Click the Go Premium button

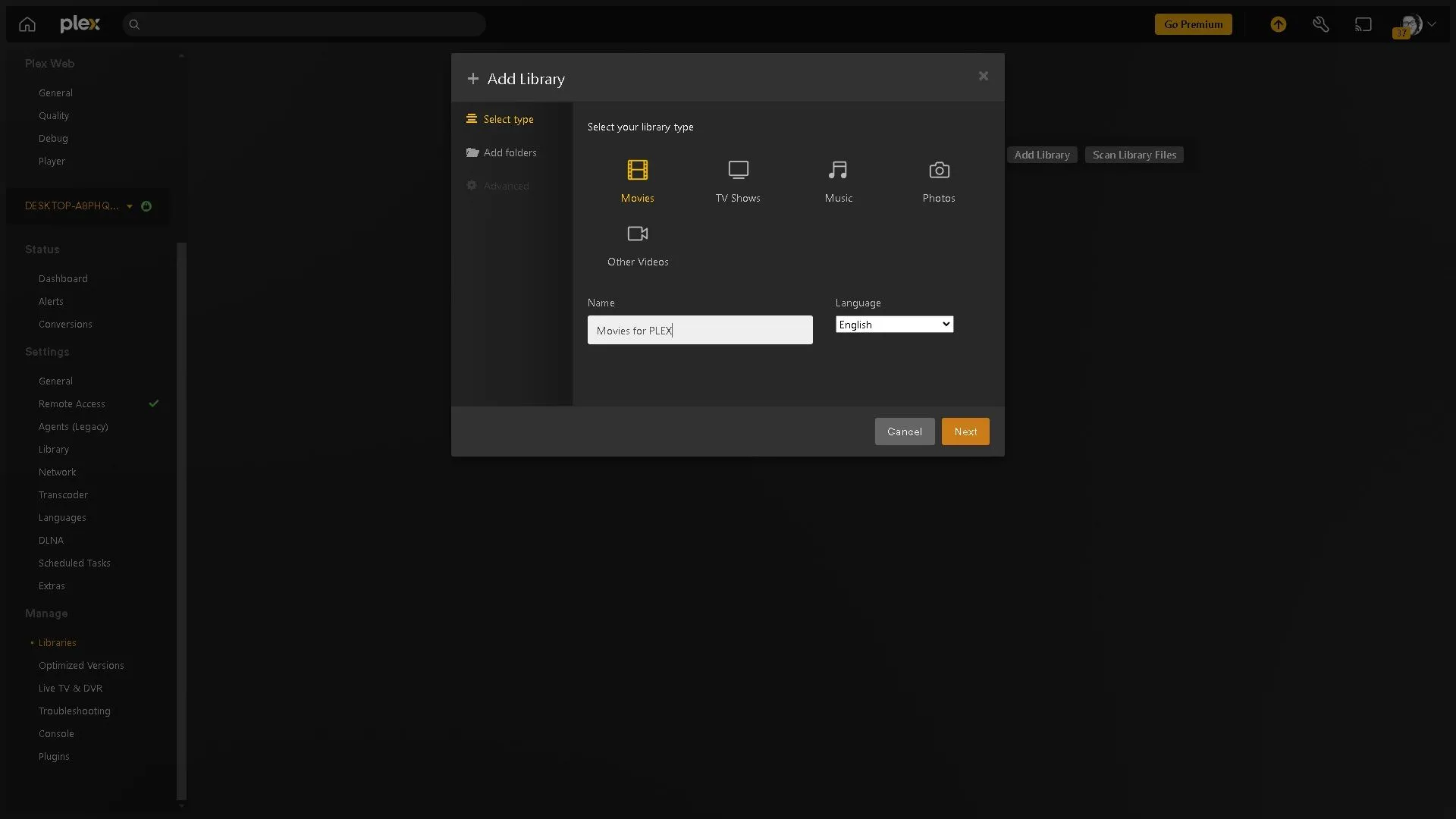tap(1193, 24)
